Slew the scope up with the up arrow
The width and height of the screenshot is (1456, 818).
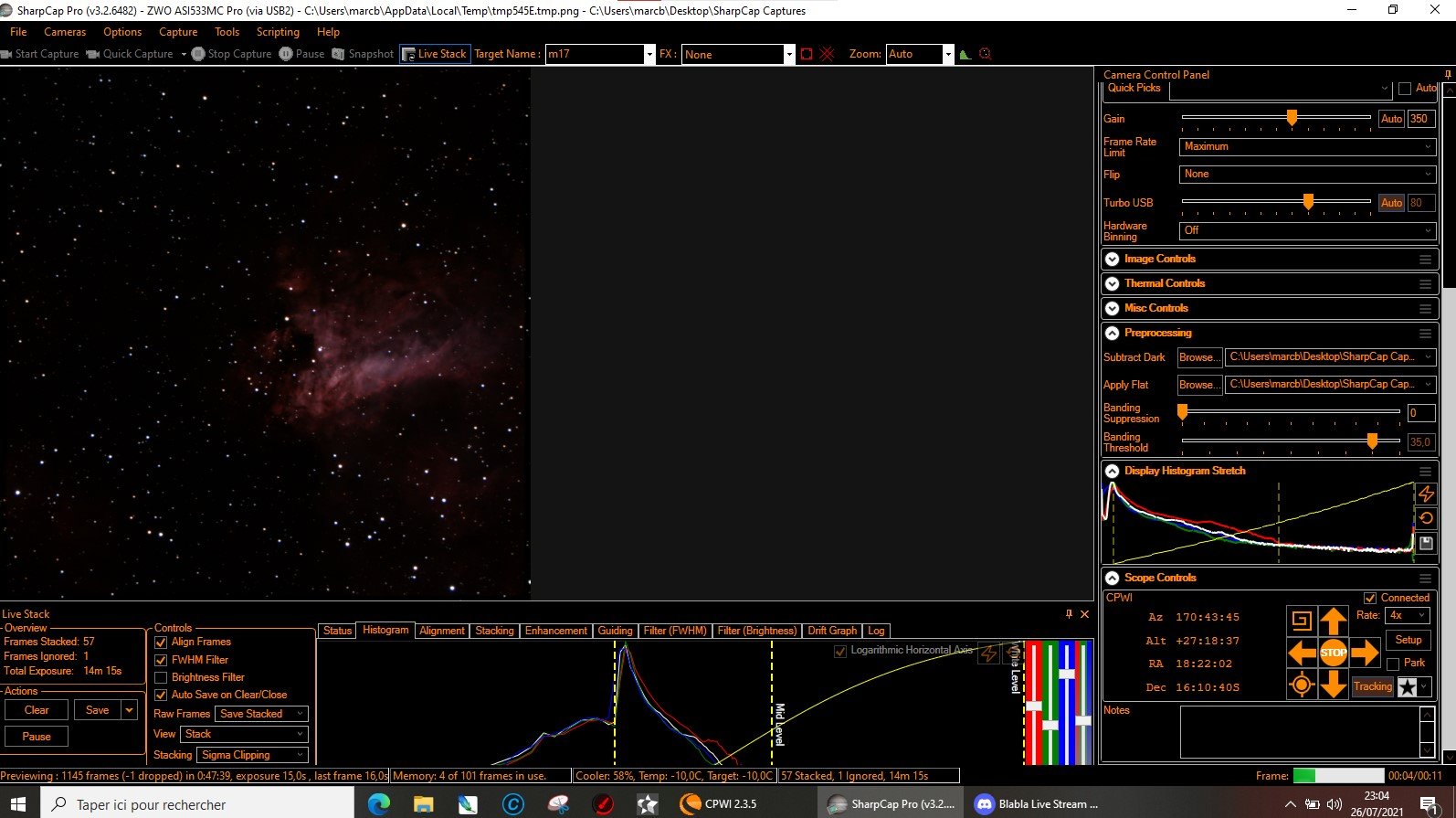tap(1334, 621)
